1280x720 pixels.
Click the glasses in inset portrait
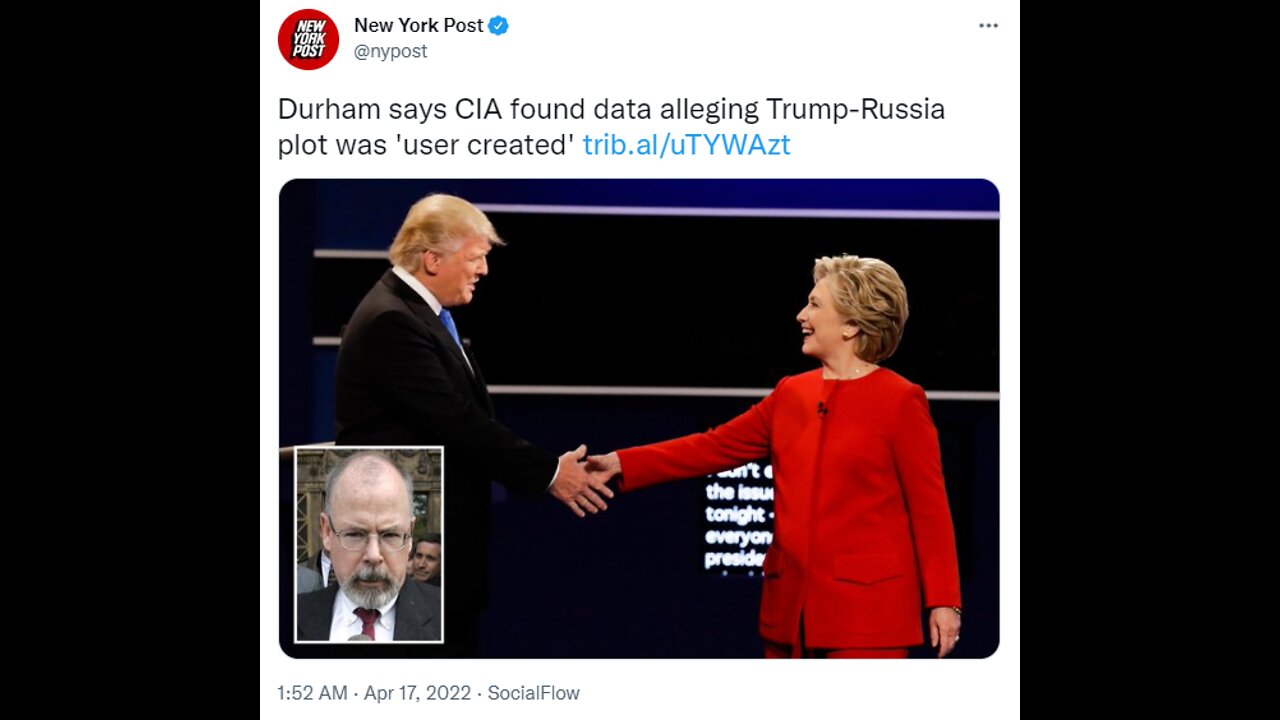[369, 537]
